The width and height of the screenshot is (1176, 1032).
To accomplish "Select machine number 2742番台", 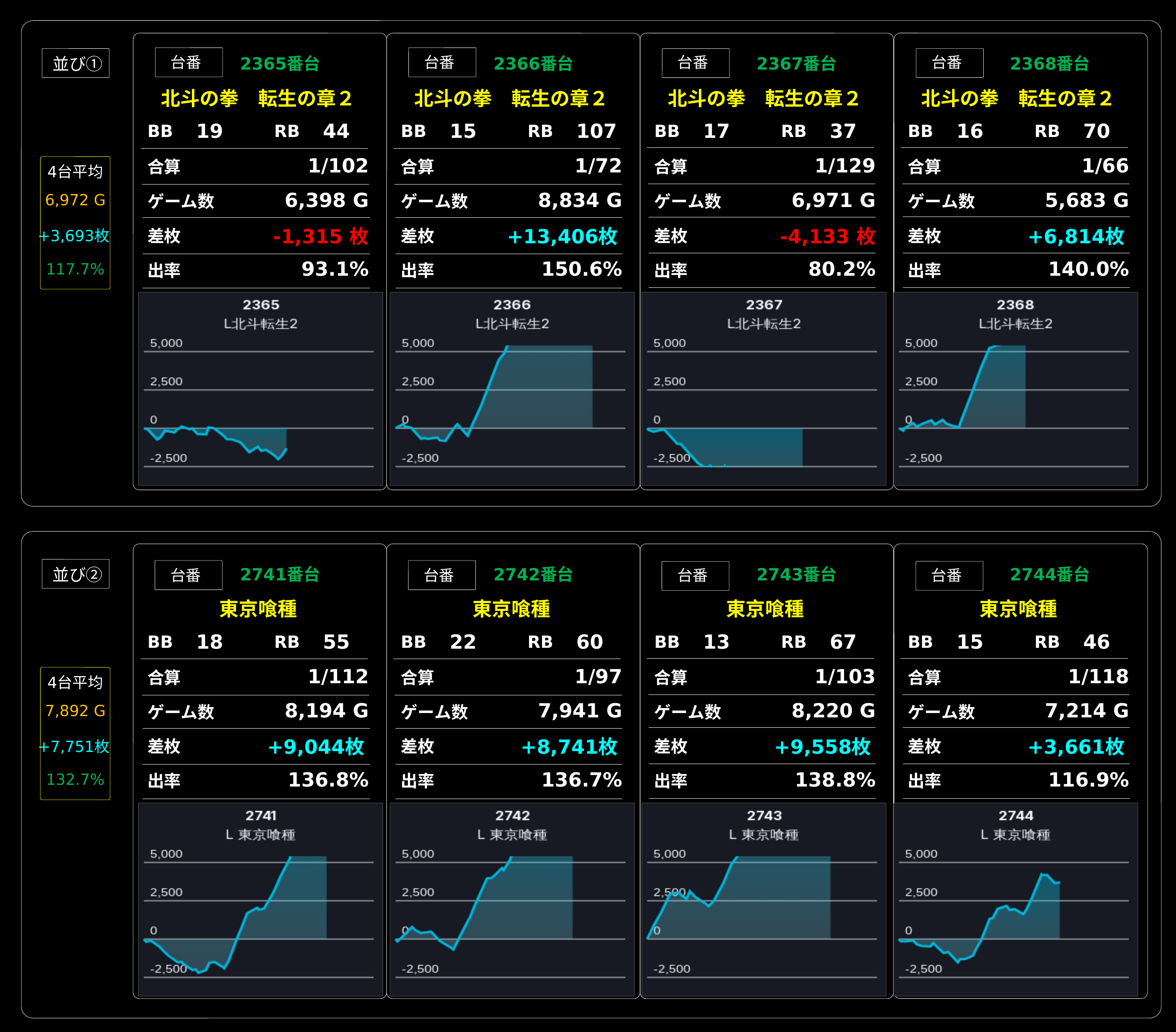I will click(x=533, y=574).
